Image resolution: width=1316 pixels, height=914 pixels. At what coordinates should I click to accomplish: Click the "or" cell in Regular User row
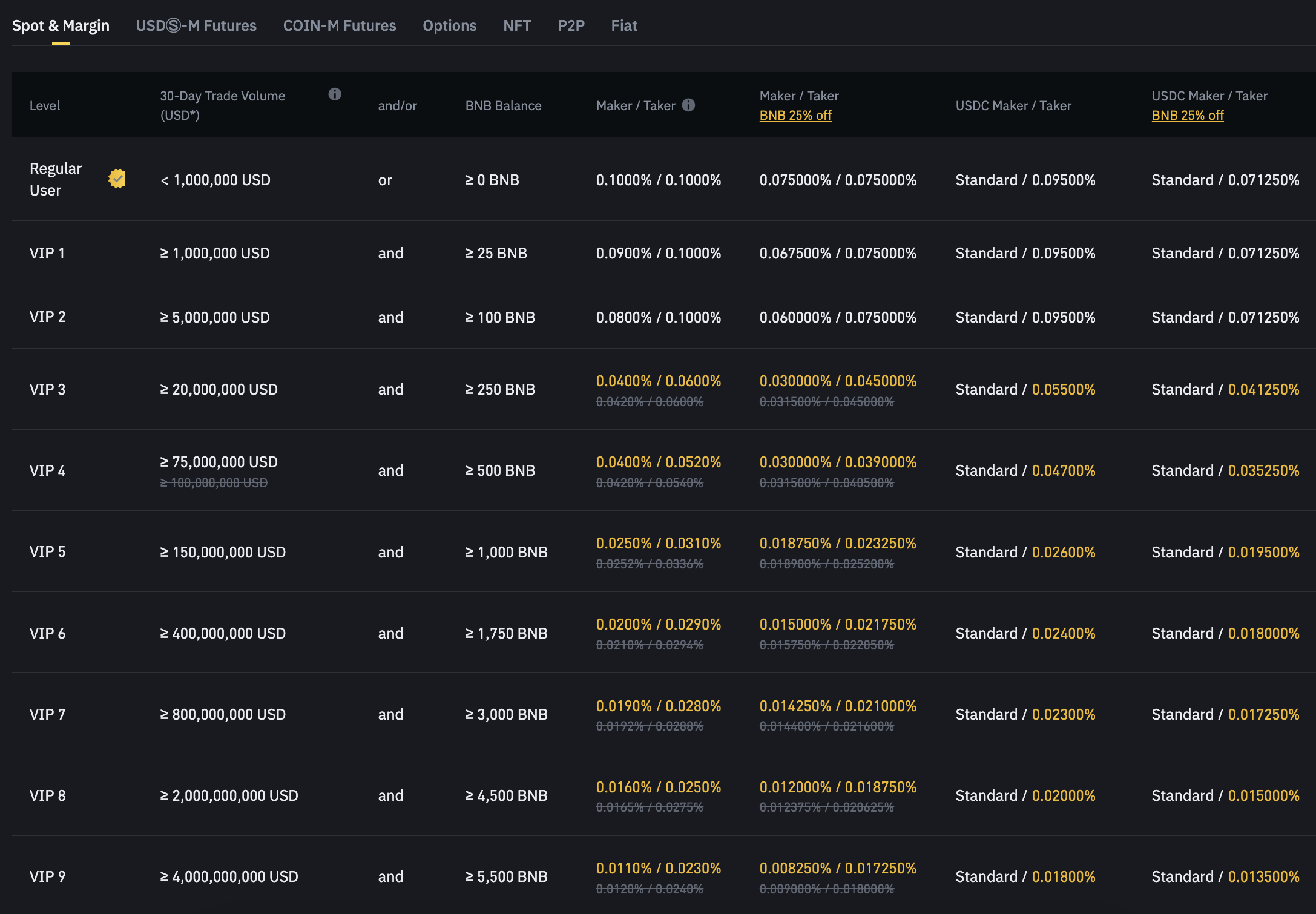(385, 180)
